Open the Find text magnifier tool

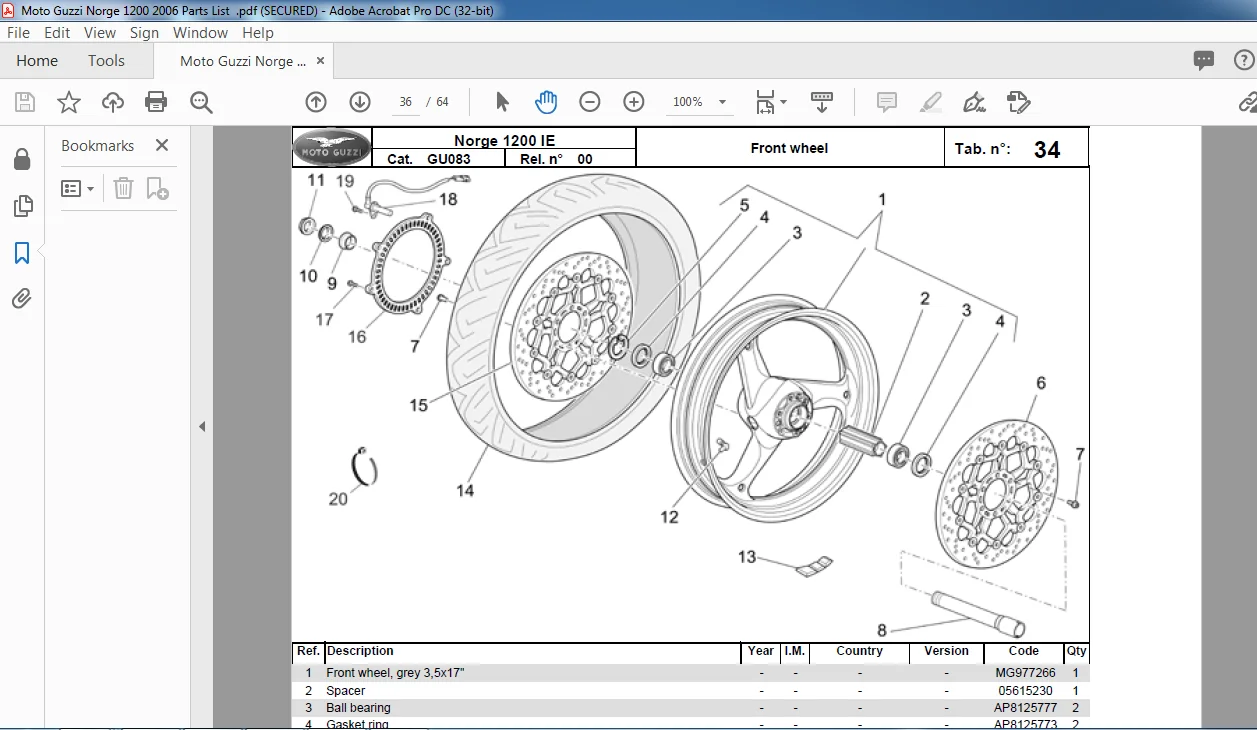[201, 102]
